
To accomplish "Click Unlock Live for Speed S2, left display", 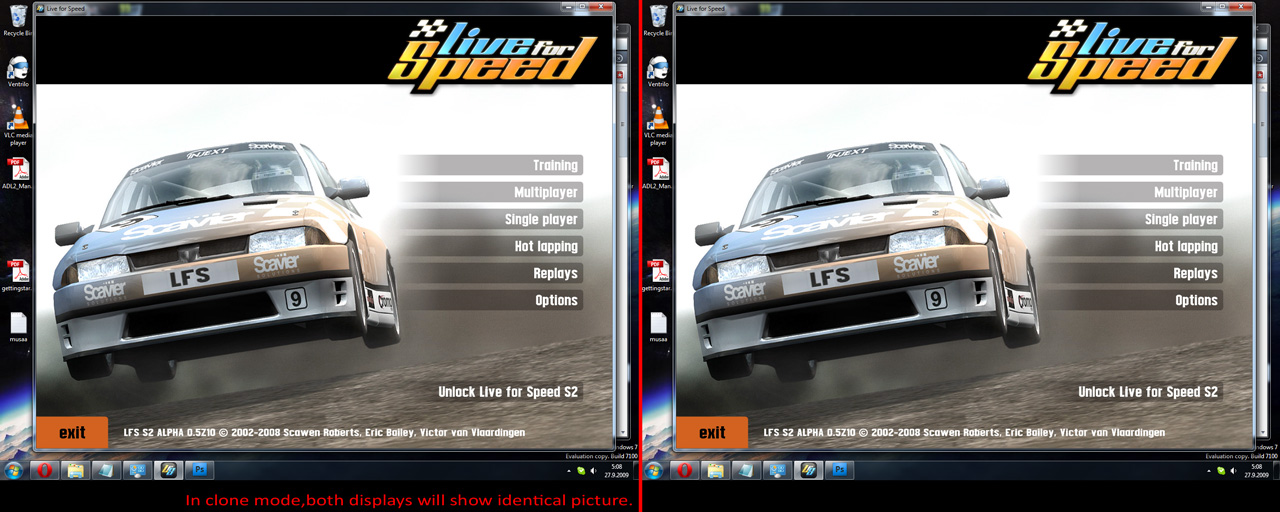I will pyautogui.click(x=509, y=392).
